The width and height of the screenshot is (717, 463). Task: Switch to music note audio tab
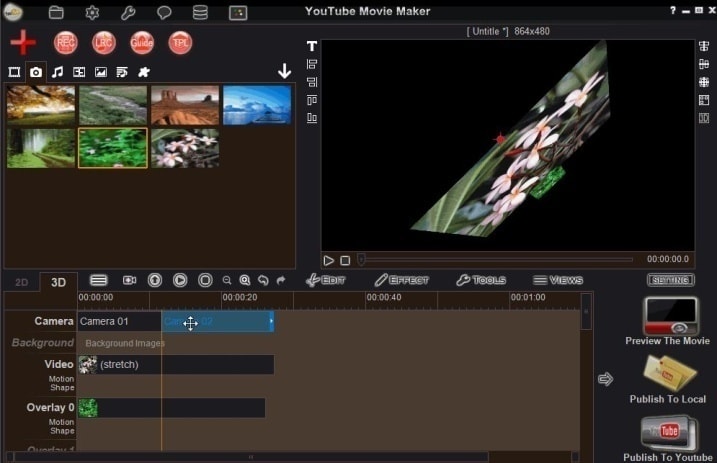point(57,72)
